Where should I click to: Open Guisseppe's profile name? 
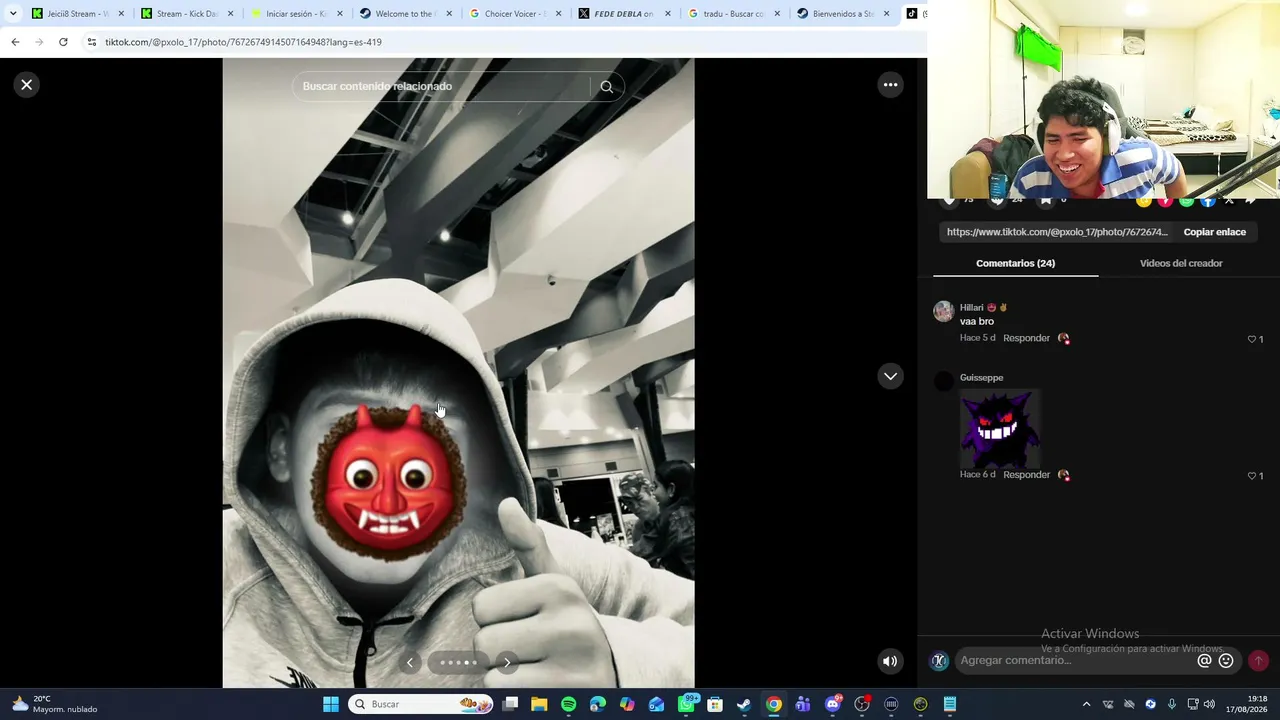pos(981,378)
